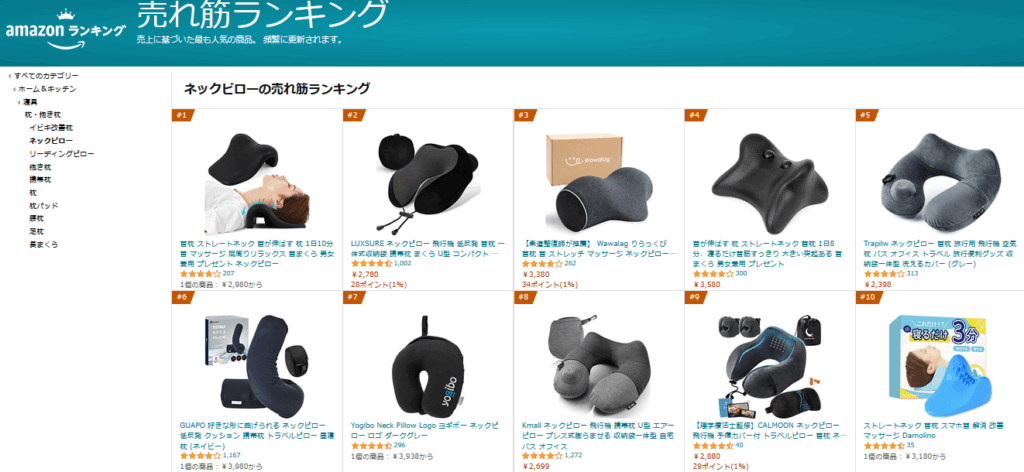Click star rating of LUXSURE pillow
Screen dimensions: 1024x472
coord(371,264)
